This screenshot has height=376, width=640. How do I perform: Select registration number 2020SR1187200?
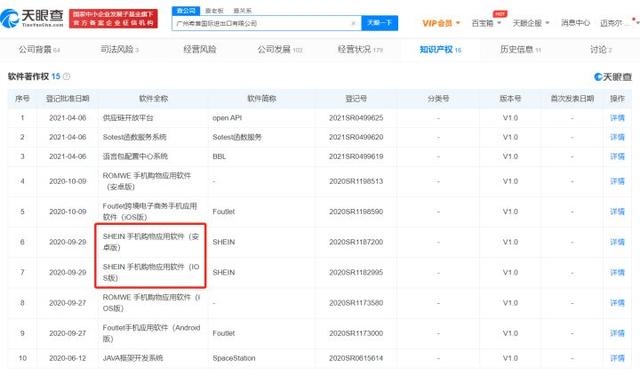click(356, 242)
